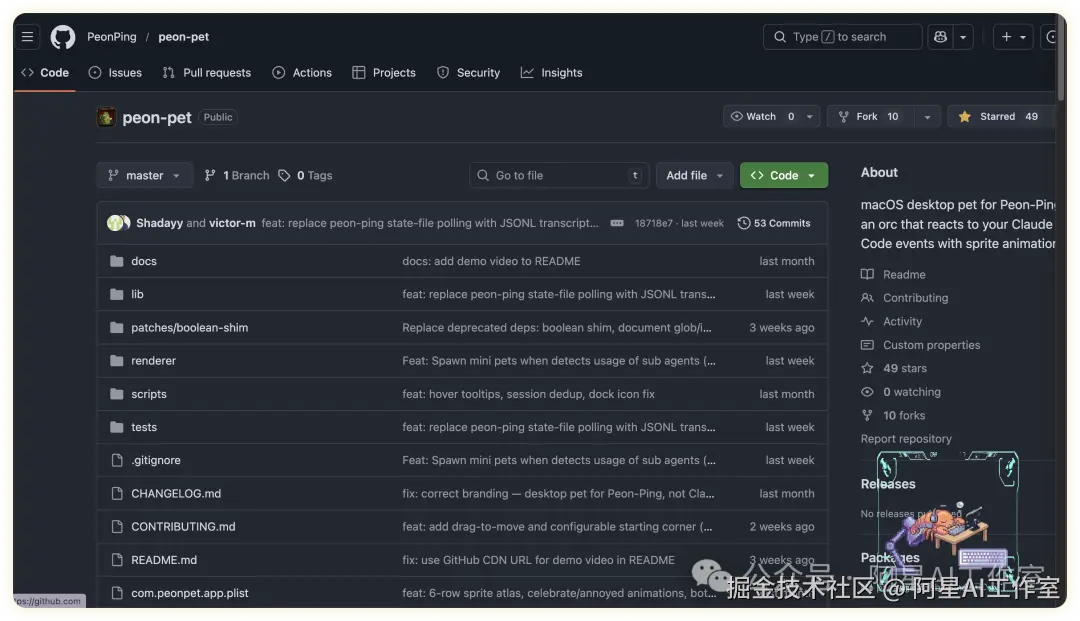
Task: Click the Watch button
Action: [x=762, y=116]
